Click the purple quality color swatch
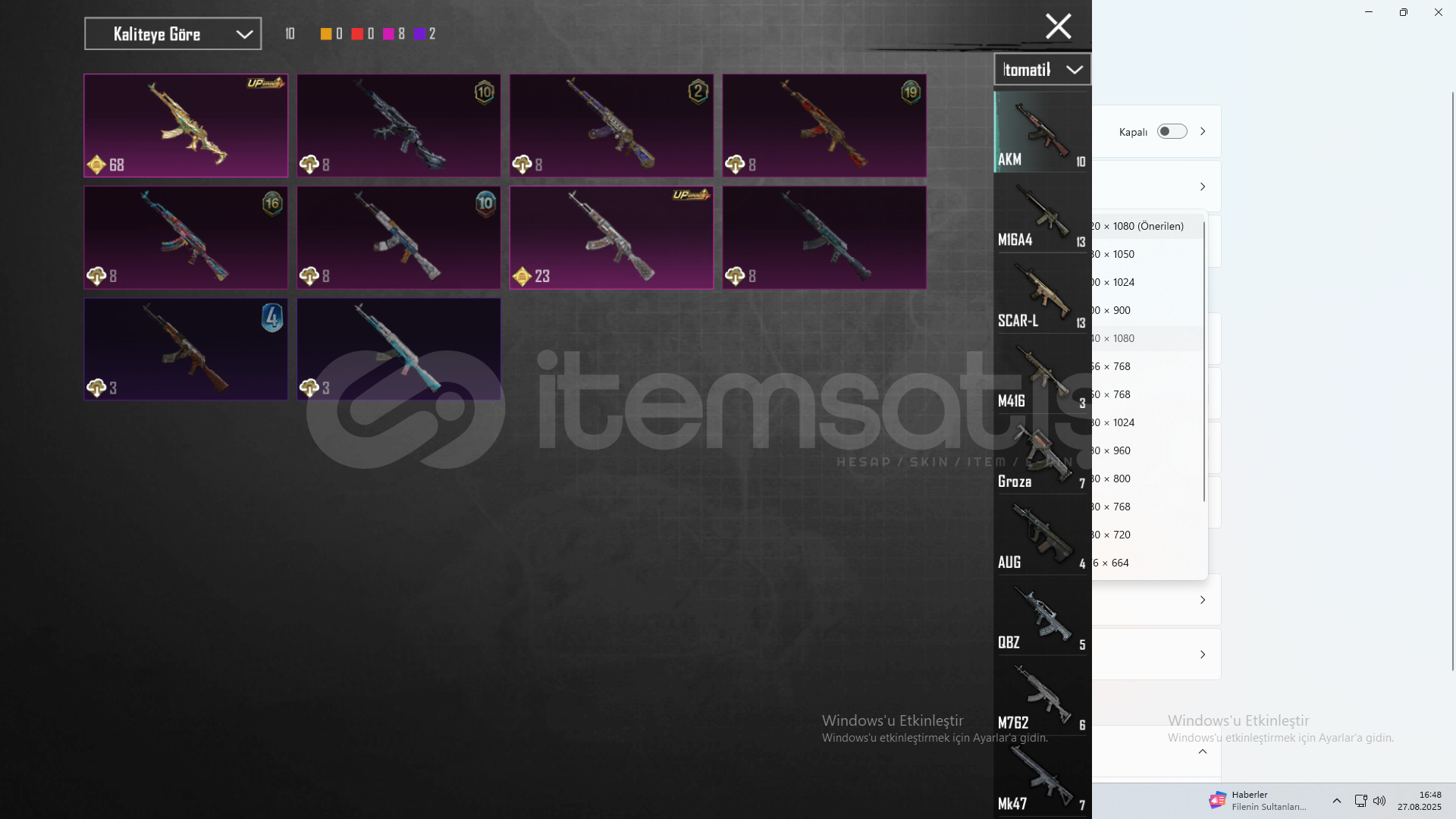Screen dimensions: 1456x819 pos(419,34)
